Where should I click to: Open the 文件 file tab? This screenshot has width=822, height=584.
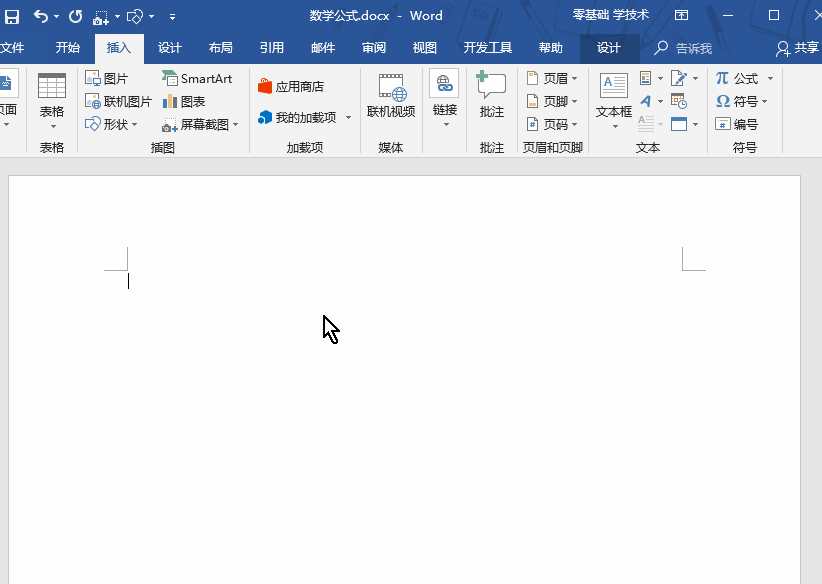(12, 48)
